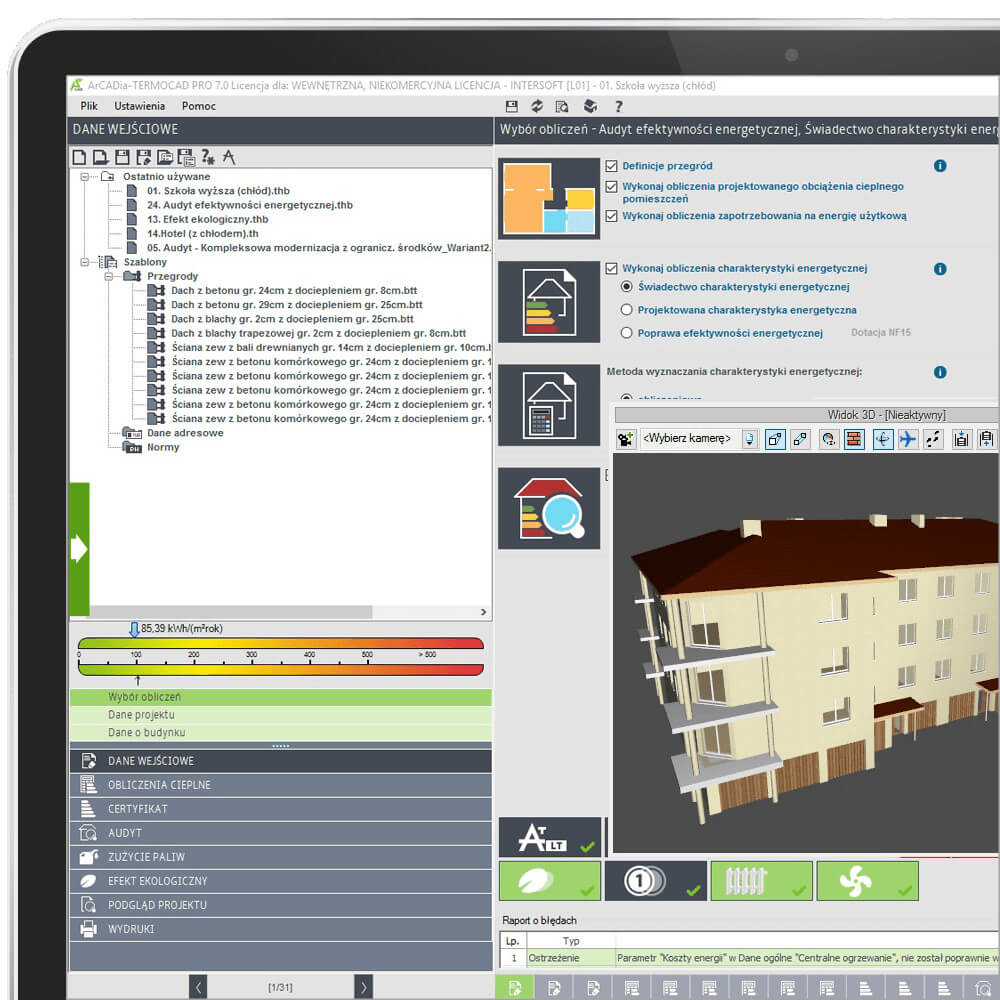Open recent file 13. Efekt ekologiczny.thb
This screenshot has width=1000, height=1000.
pyautogui.click(x=207, y=219)
